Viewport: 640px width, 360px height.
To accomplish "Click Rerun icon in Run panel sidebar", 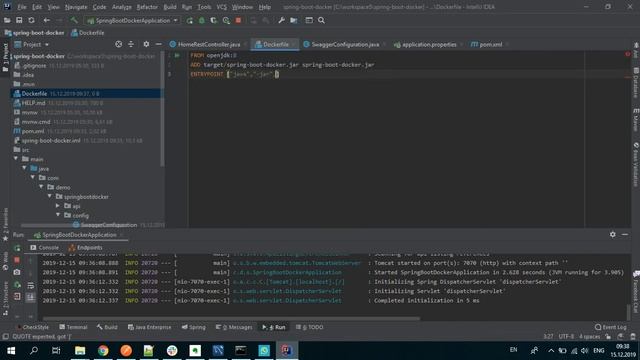I will point(17,248).
